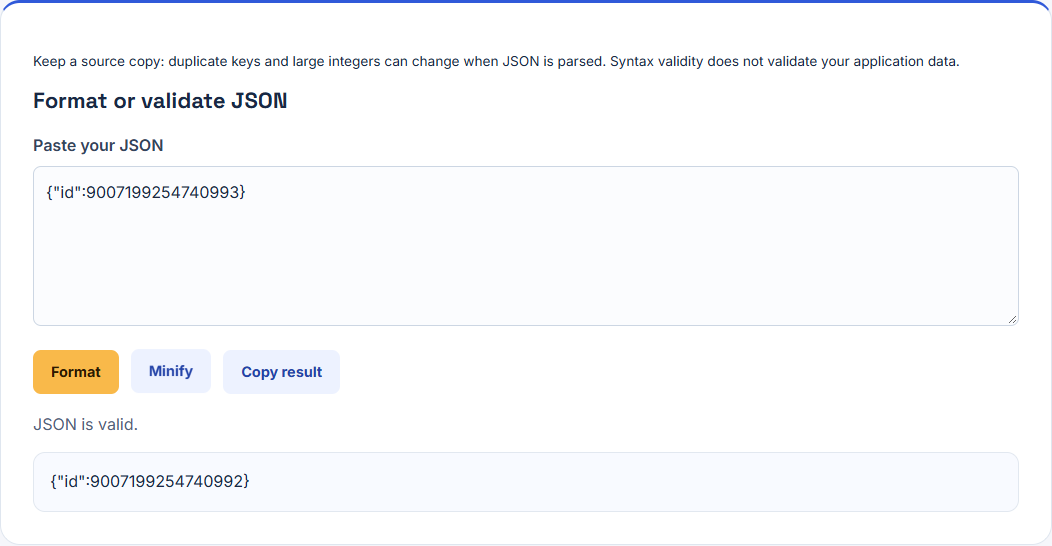The image size is (1052, 546).
Task: Click the 'Format or validate JSON' heading
Action: [x=160, y=101]
